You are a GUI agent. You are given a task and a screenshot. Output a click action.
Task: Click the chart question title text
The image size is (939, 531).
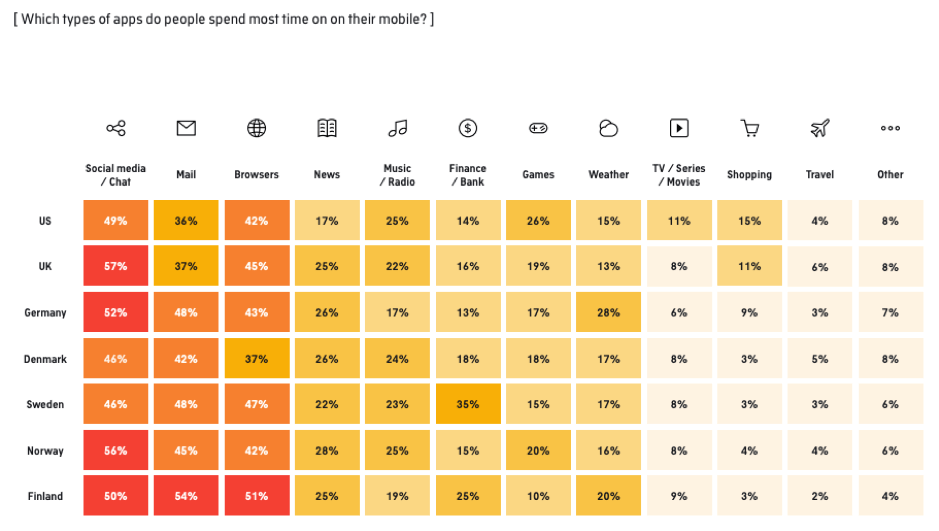[223, 19]
